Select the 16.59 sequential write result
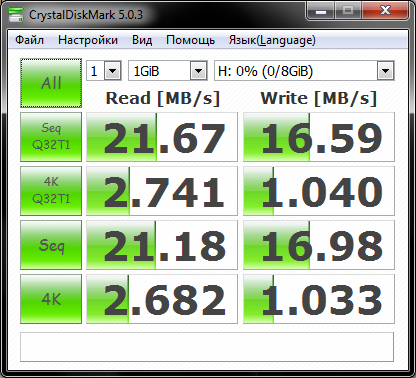Viewport: 416px width, 378px height. [319, 137]
